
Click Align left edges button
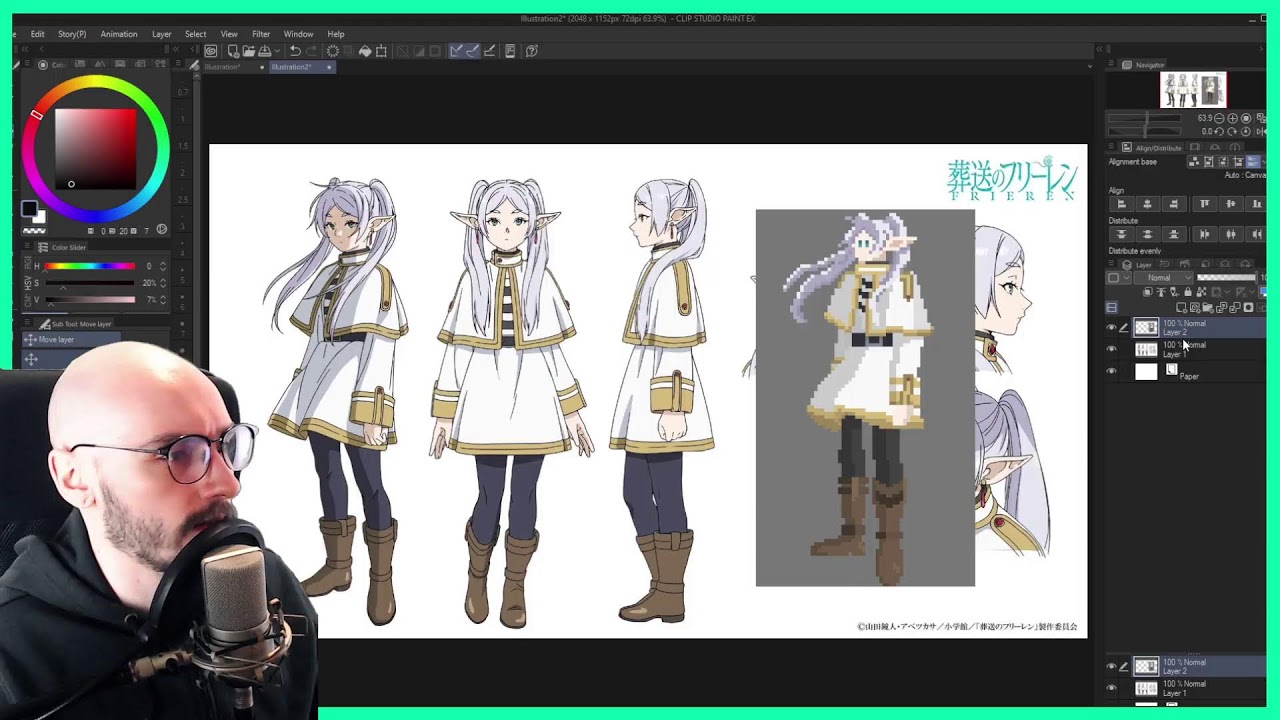[x=1121, y=204]
